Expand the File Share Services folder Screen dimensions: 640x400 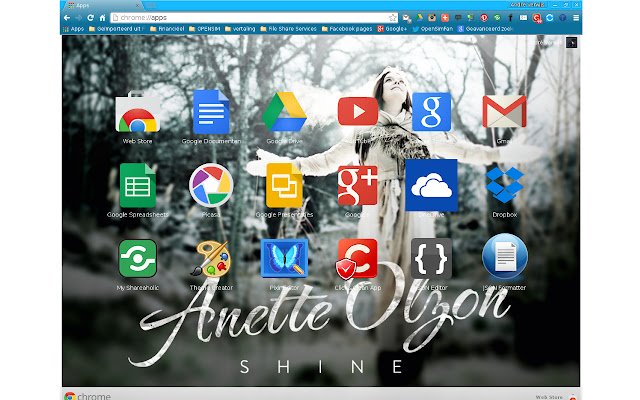289,29
